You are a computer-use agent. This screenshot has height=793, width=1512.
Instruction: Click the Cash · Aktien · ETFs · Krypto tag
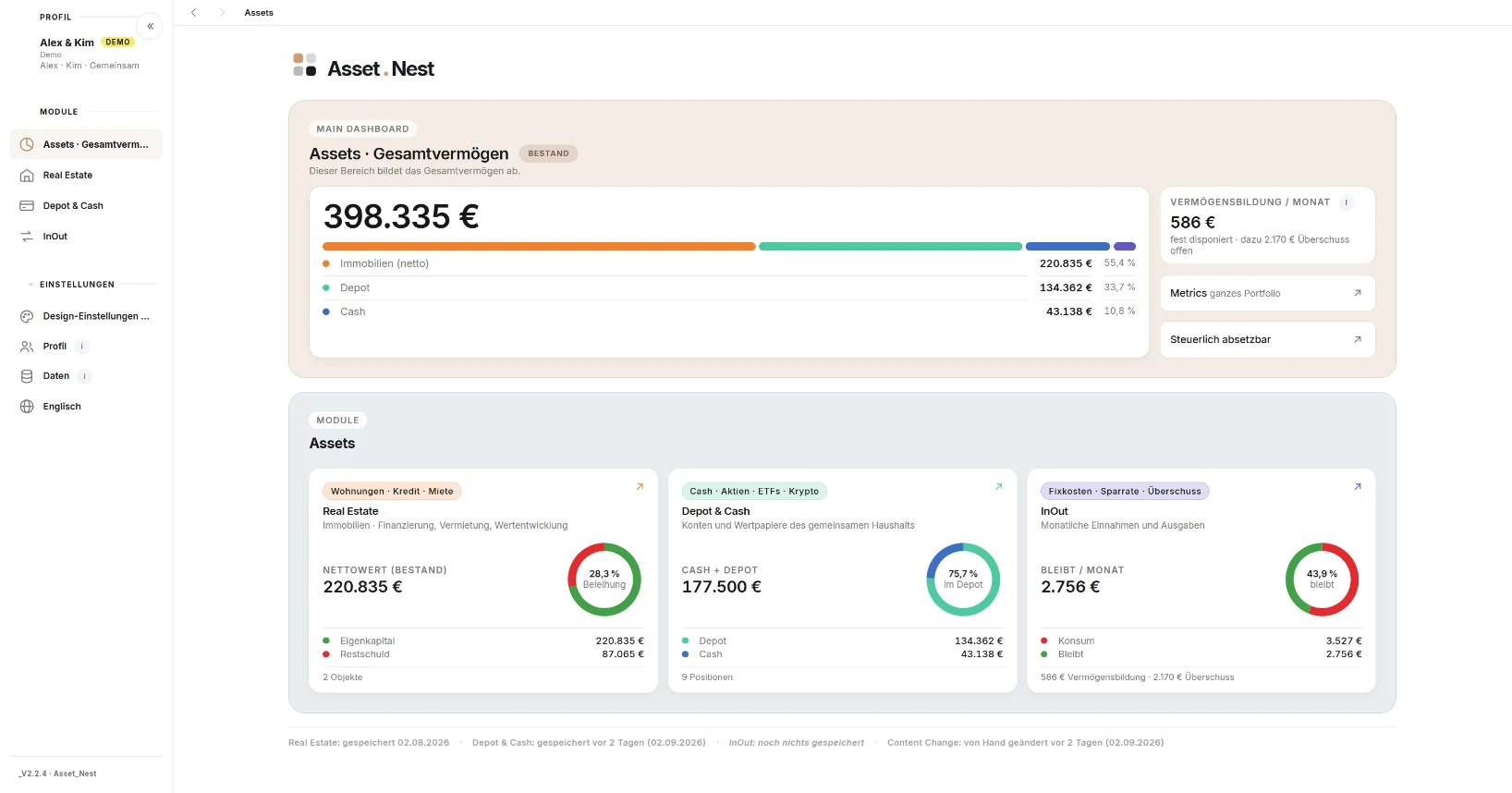click(x=754, y=492)
